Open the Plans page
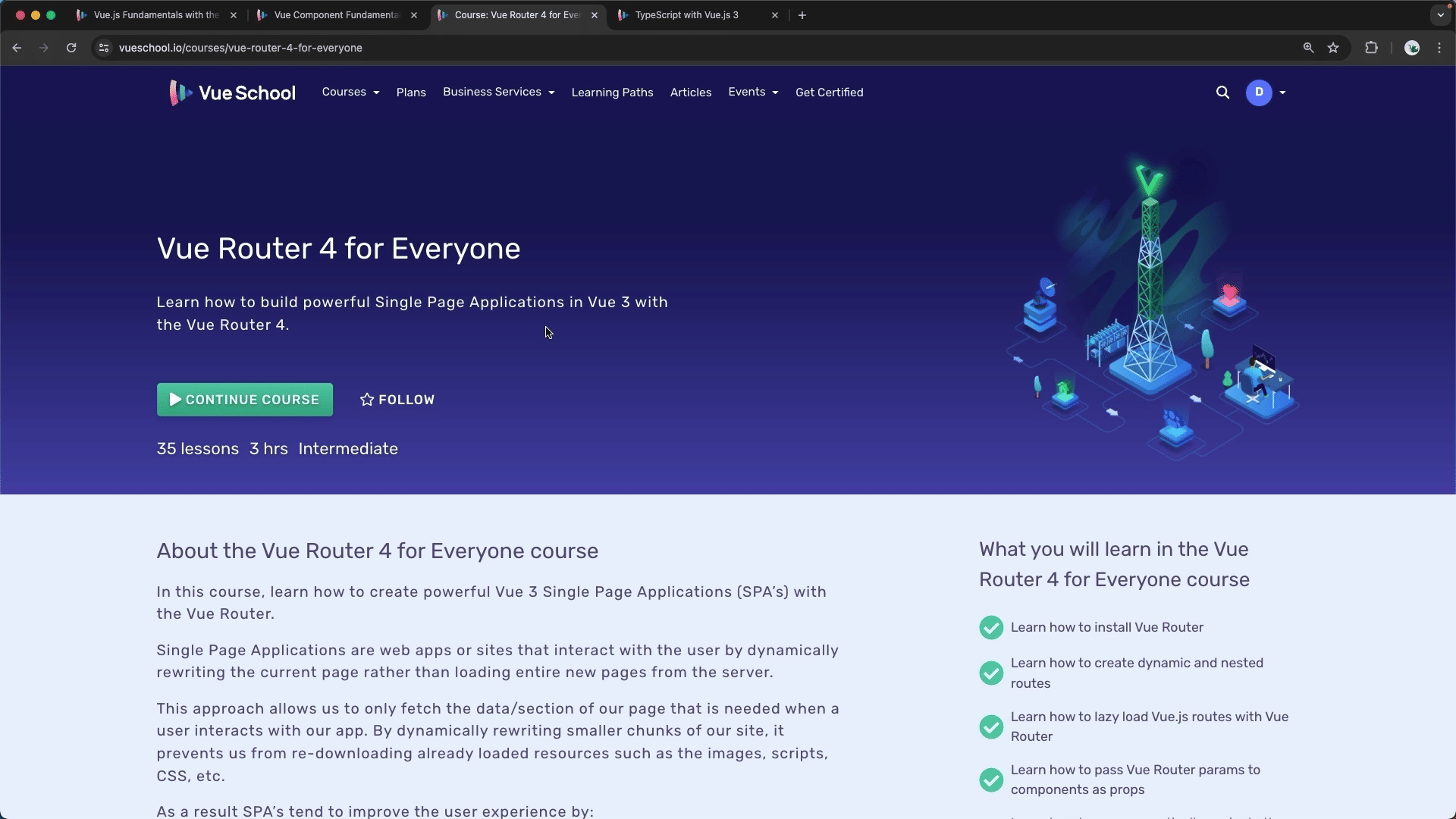The height and width of the screenshot is (819, 1456). [x=411, y=93]
